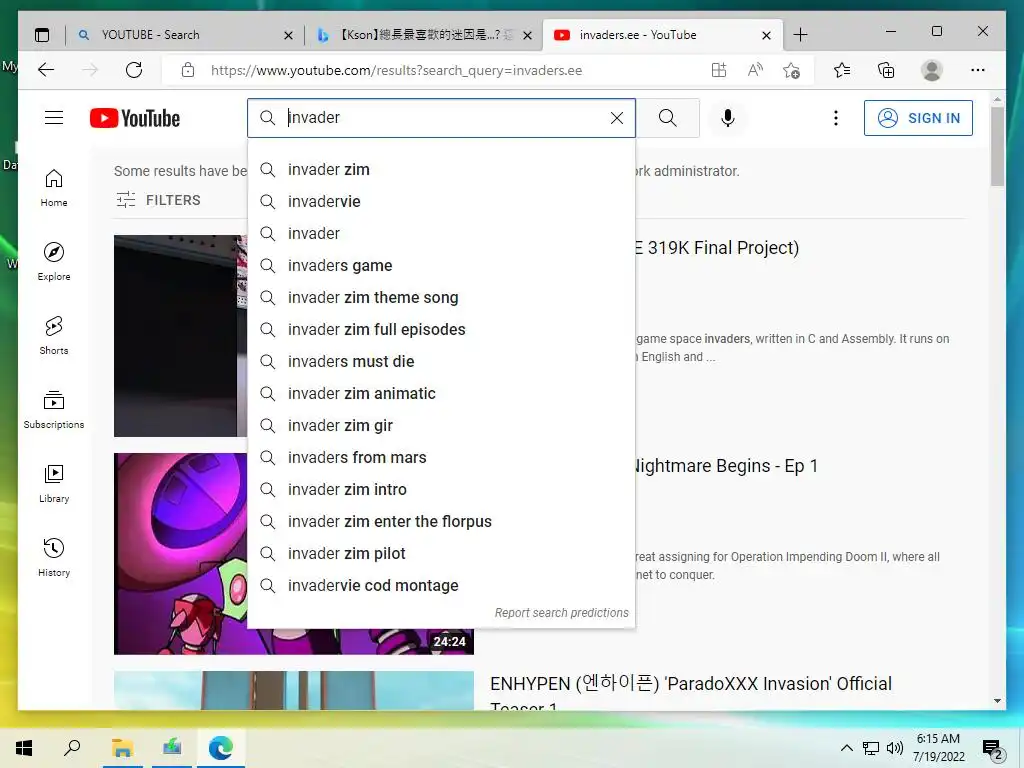This screenshot has width=1024, height=768.
Task: Click 'Report search predictions' link
Action: point(562,613)
